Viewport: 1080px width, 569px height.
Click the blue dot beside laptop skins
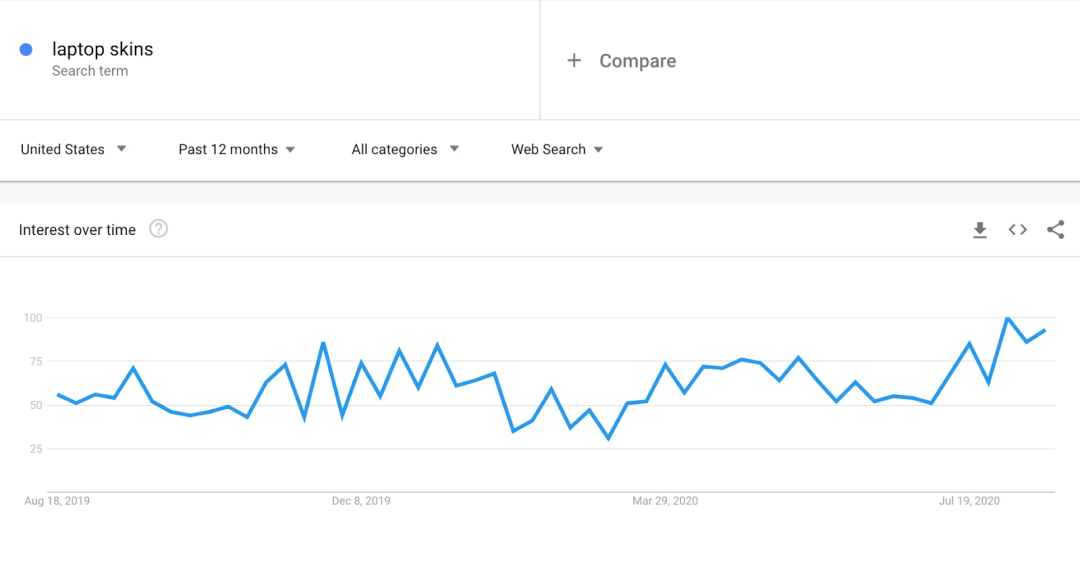click(x=26, y=50)
